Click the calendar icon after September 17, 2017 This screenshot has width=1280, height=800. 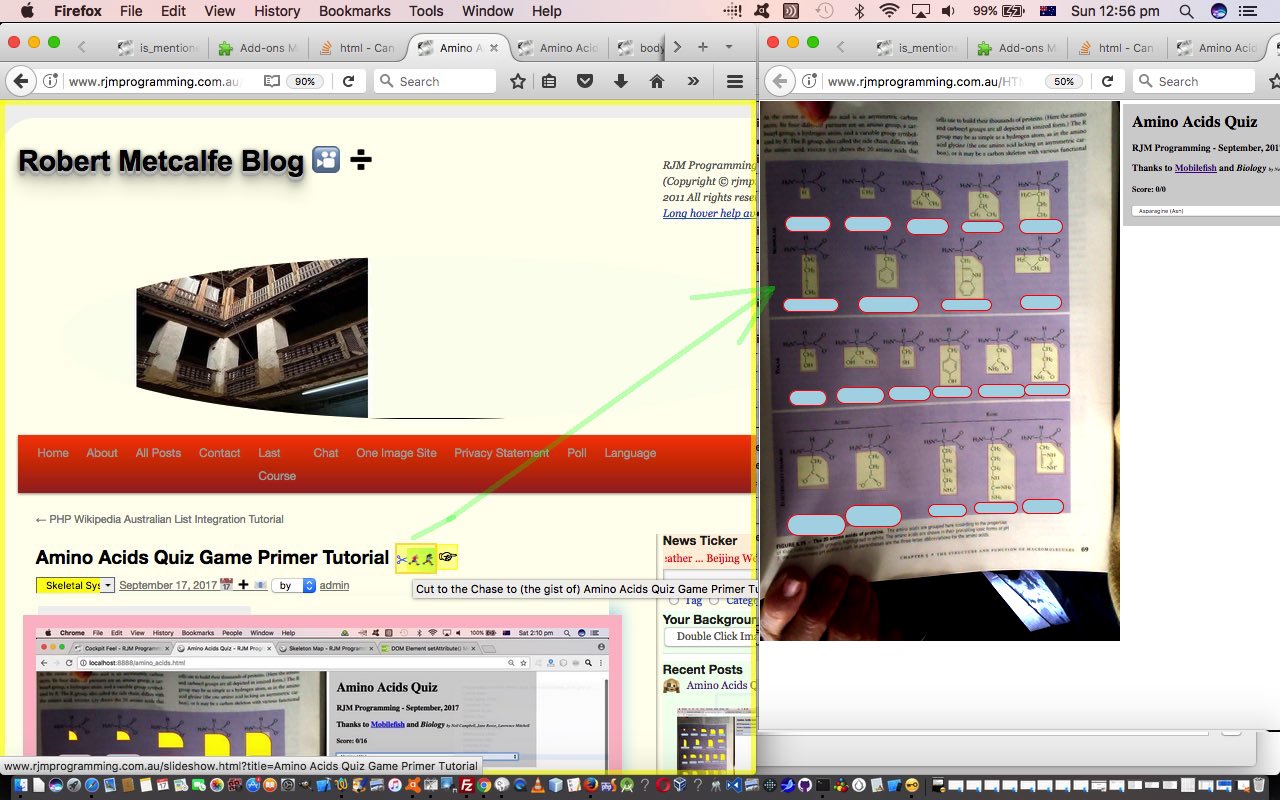pyautogui.click(x=226, y=585)
